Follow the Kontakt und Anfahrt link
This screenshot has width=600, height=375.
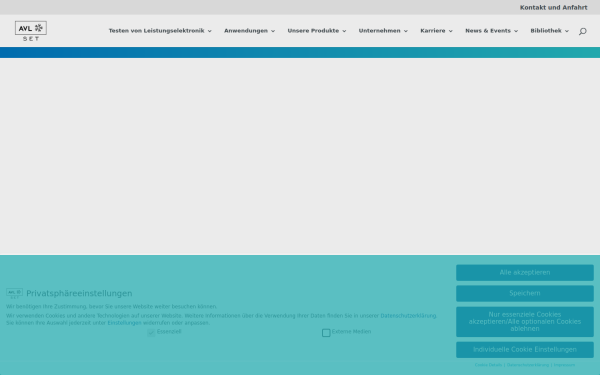coord(553,8)
